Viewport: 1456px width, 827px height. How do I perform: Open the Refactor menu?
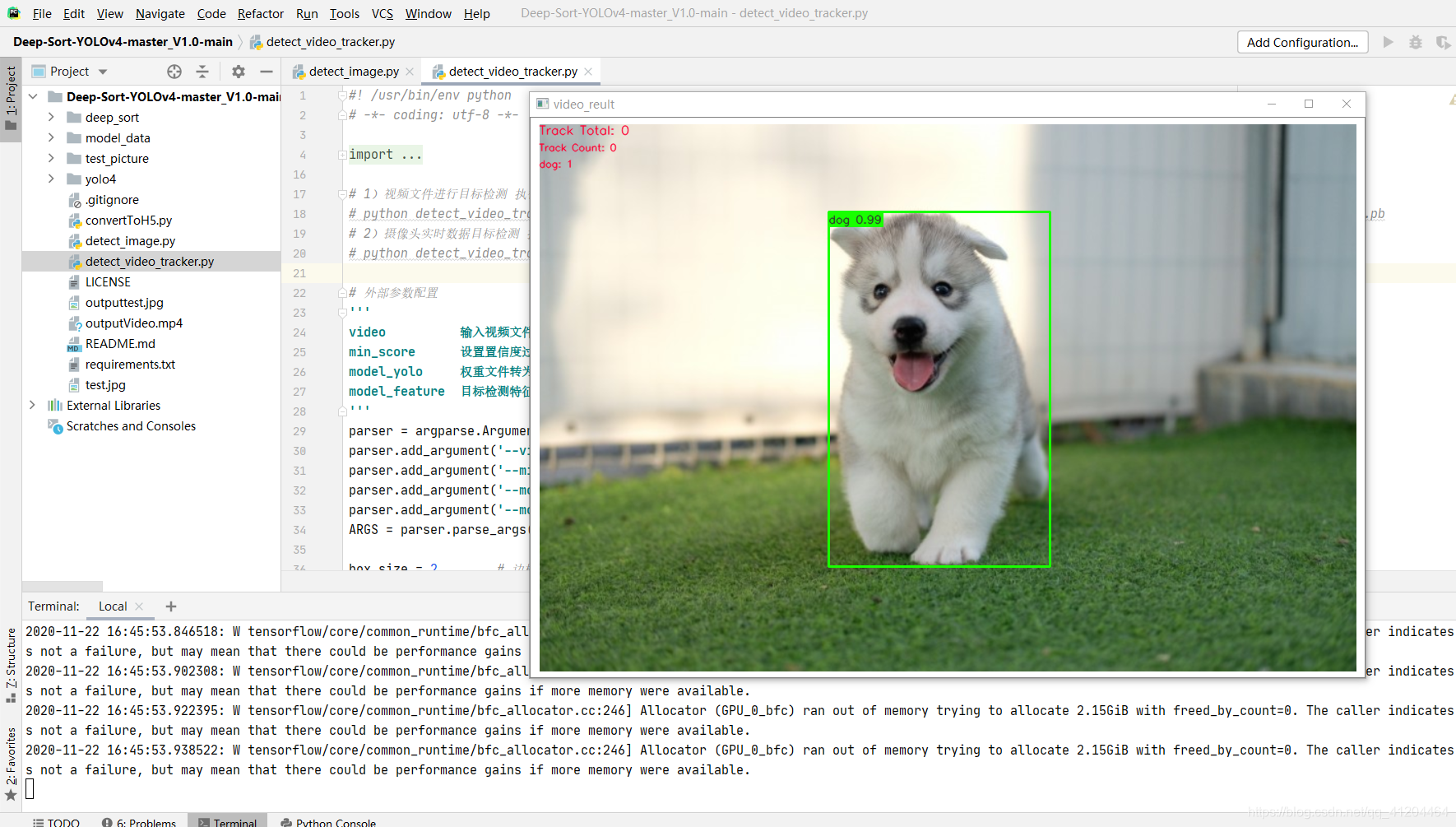click(260, 13)
